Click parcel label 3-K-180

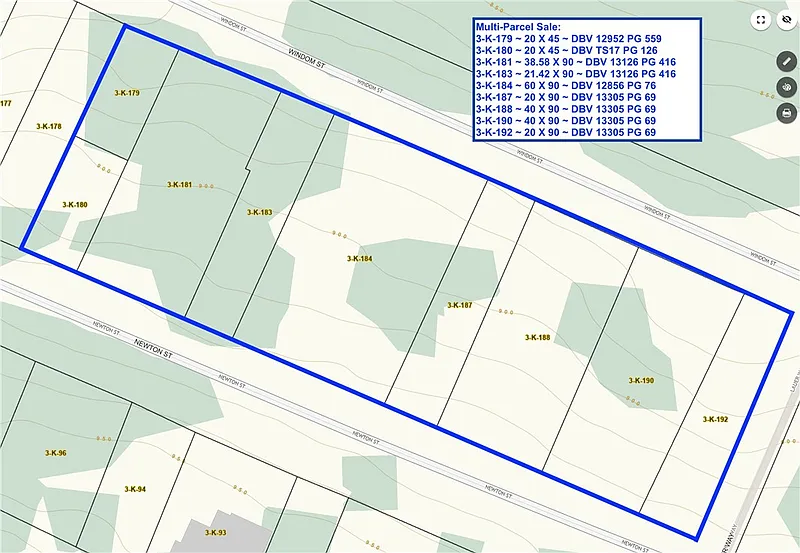pos(75,204)
